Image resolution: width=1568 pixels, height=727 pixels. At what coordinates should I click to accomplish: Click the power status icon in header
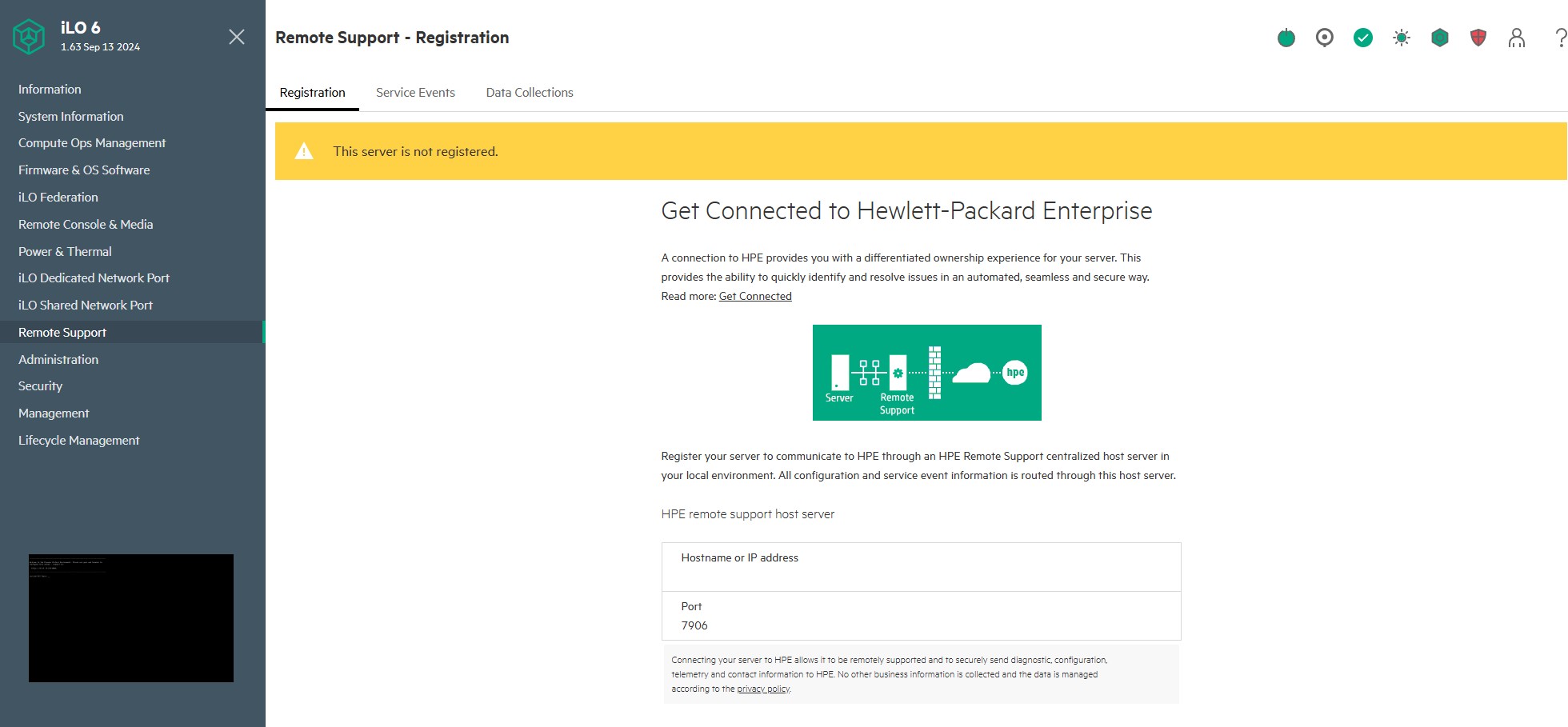[1286, 38]
